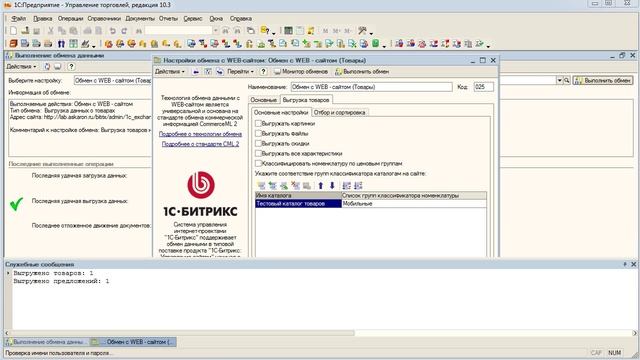Image resolution: width=640 pixels, height=360 pixels.
Task: Open the 'Документы' menu
Action: pyautogui.click(x=140, y=18)
